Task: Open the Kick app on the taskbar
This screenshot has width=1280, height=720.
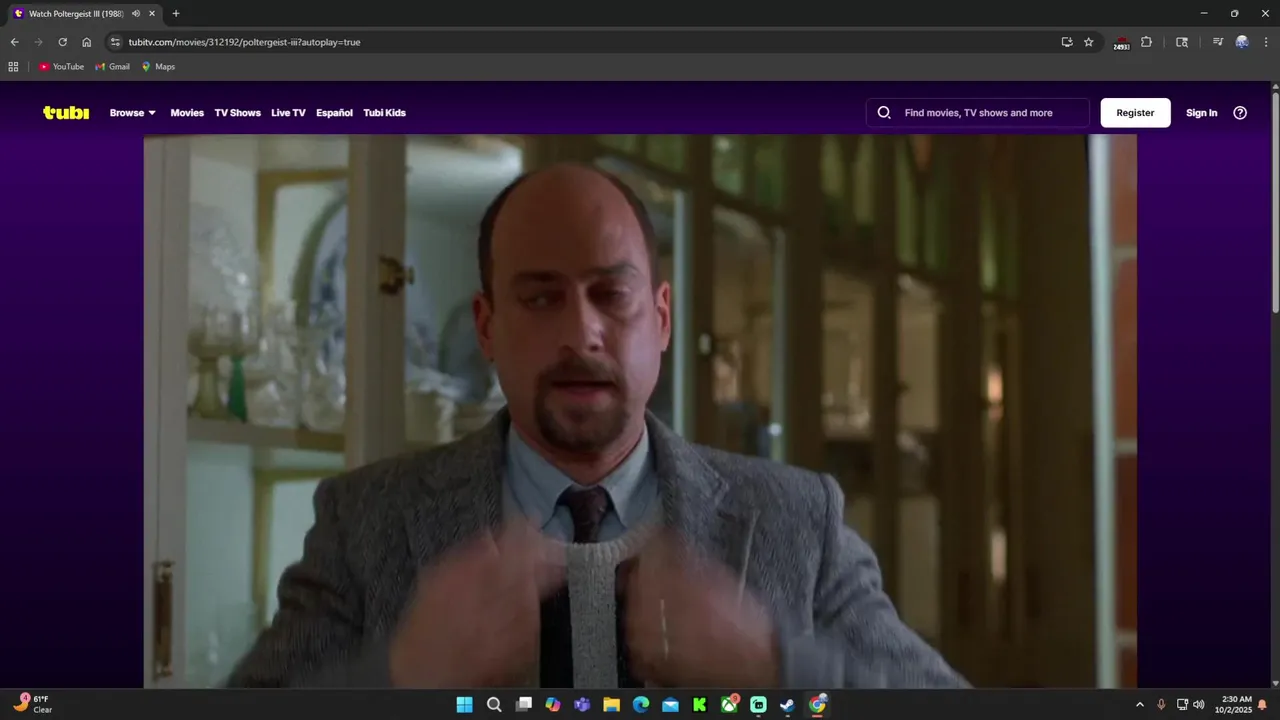Action: tap(699, 705)
